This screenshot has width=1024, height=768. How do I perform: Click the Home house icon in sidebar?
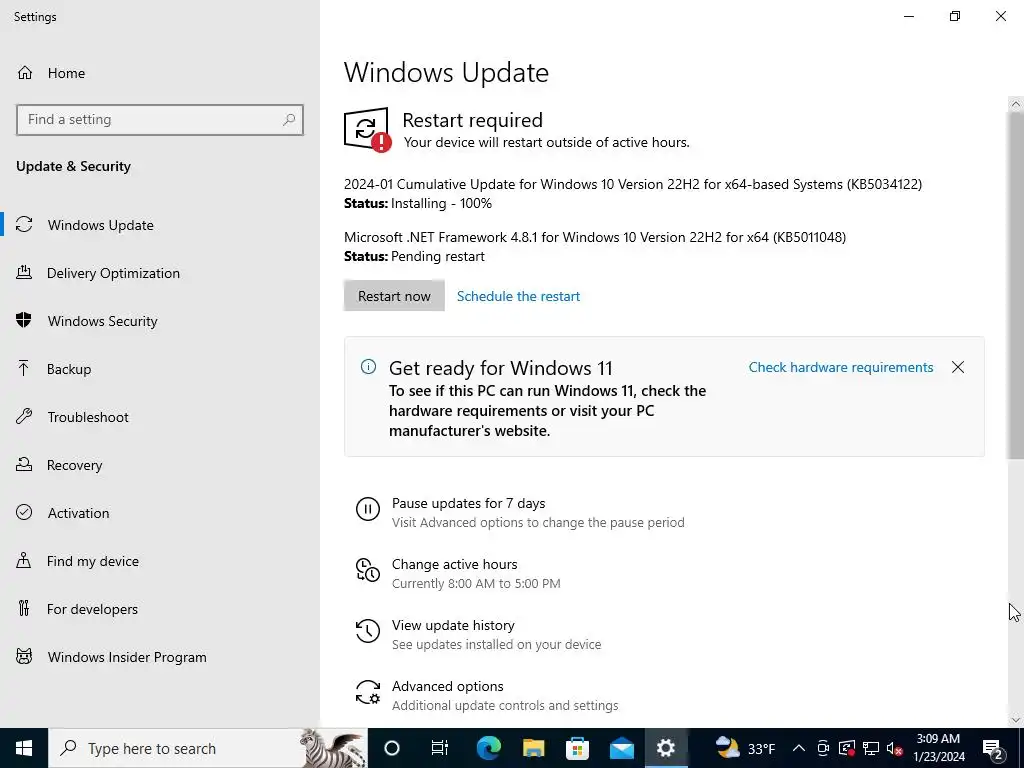[25, 72]
